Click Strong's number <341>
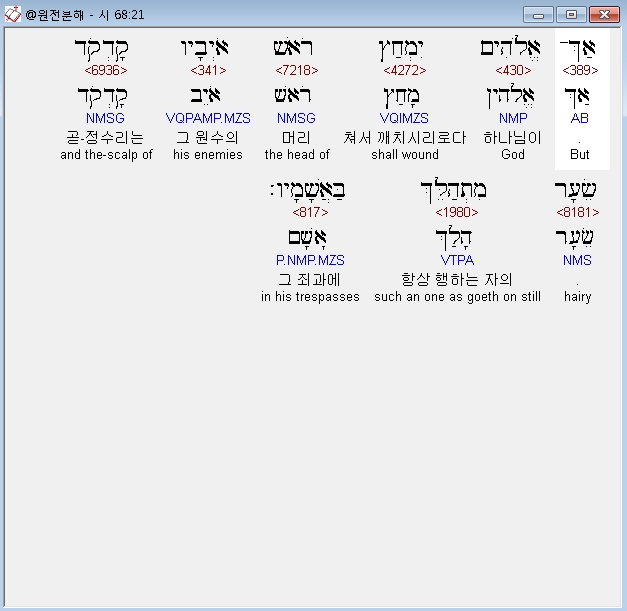Screen dimensions: 627x611 [208, 70]
